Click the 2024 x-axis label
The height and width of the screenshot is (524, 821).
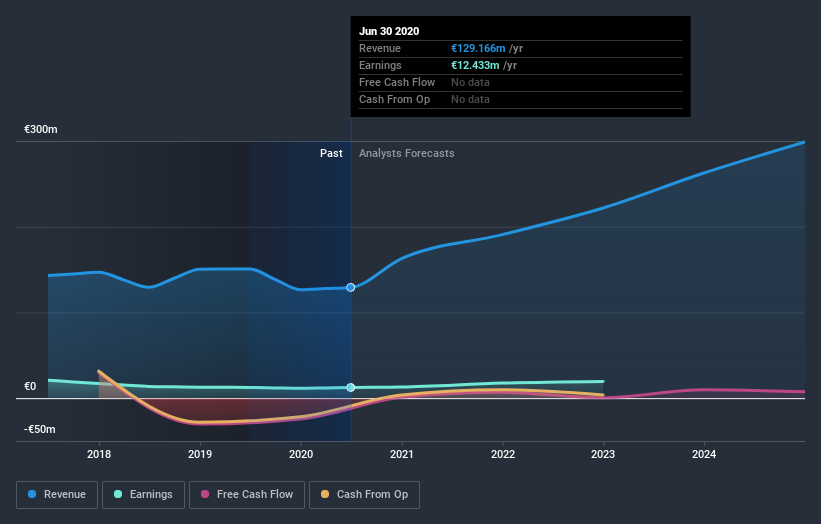click(x=704, y=454)
